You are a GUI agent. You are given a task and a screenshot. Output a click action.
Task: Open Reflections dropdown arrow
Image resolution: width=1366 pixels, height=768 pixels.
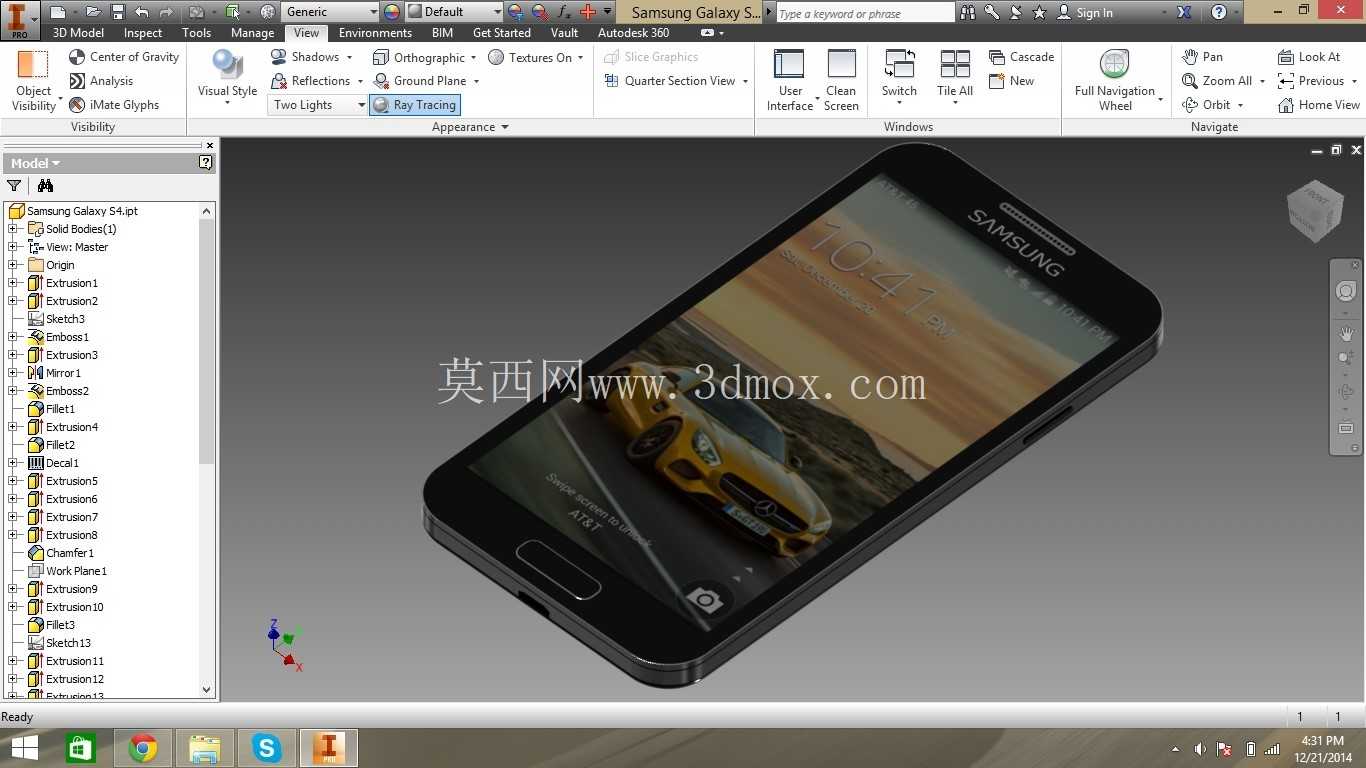[360, 81]
